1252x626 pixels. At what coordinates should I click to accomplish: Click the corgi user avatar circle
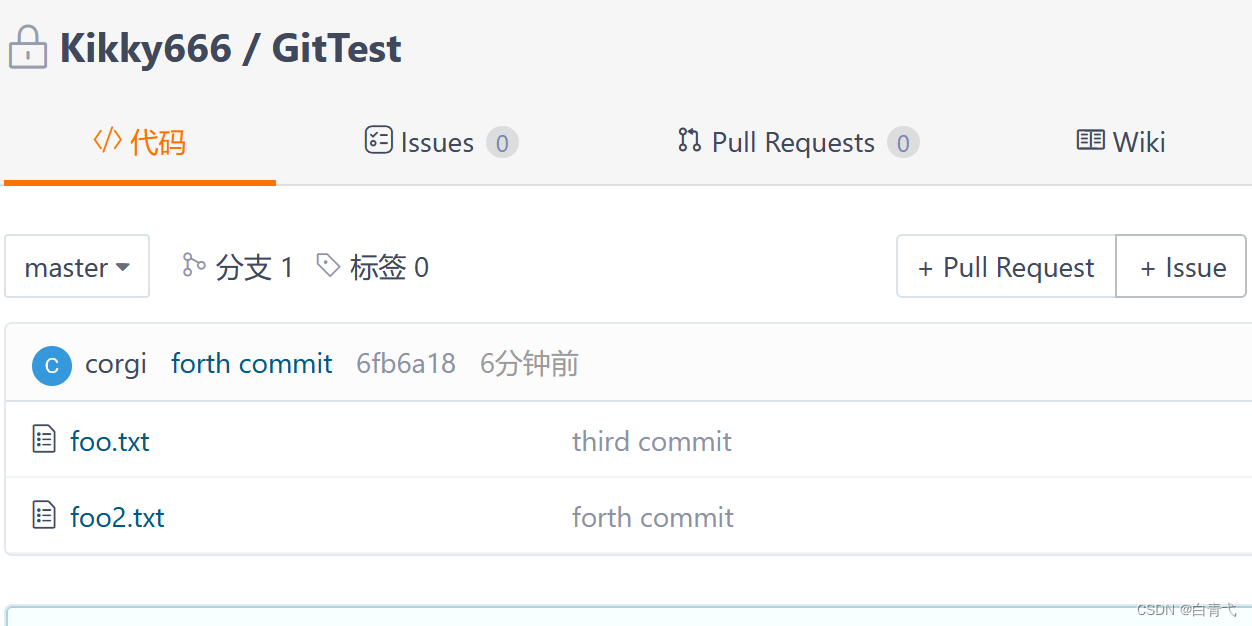coord(52,366)
